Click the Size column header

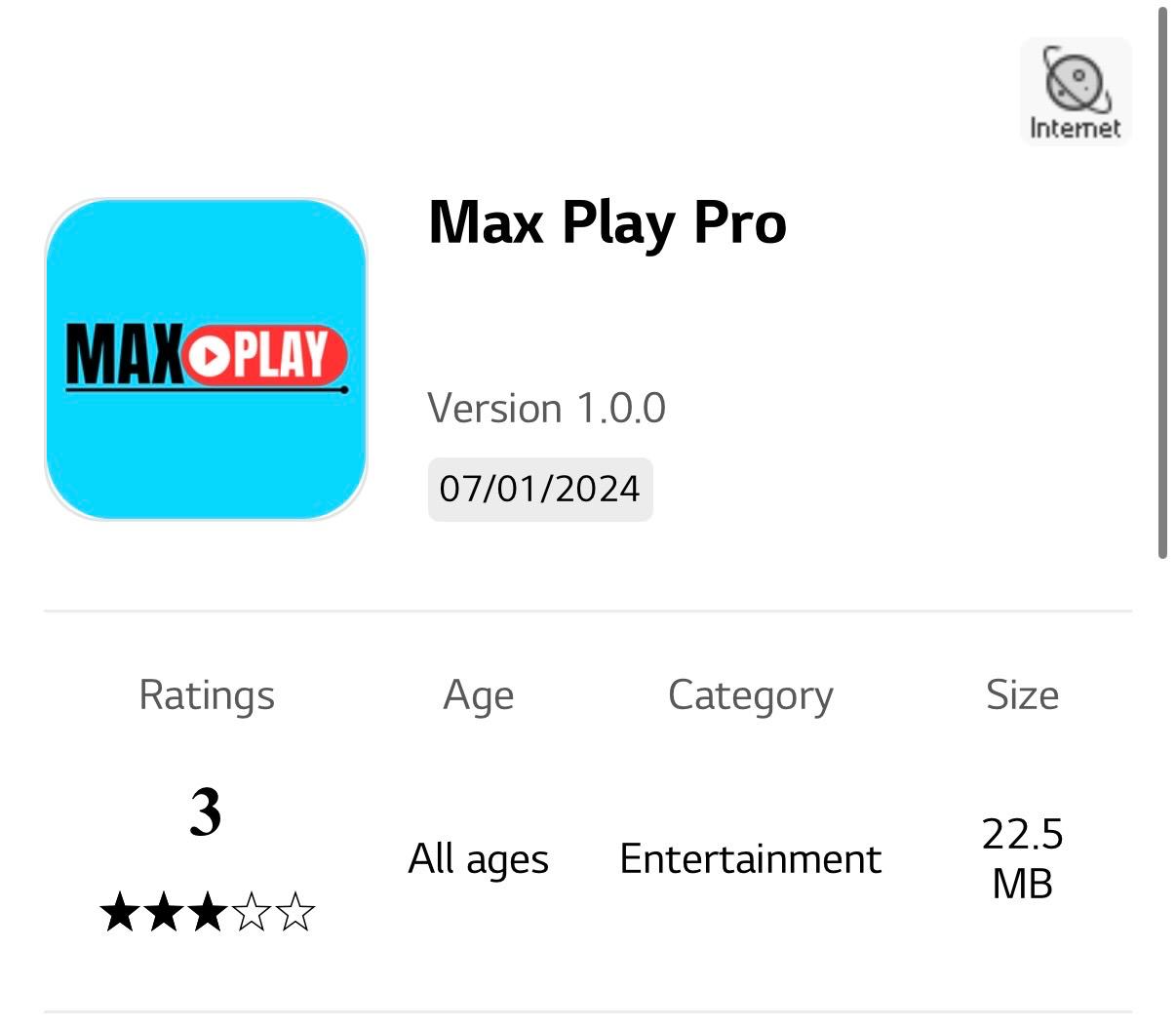coord(1022,695)
